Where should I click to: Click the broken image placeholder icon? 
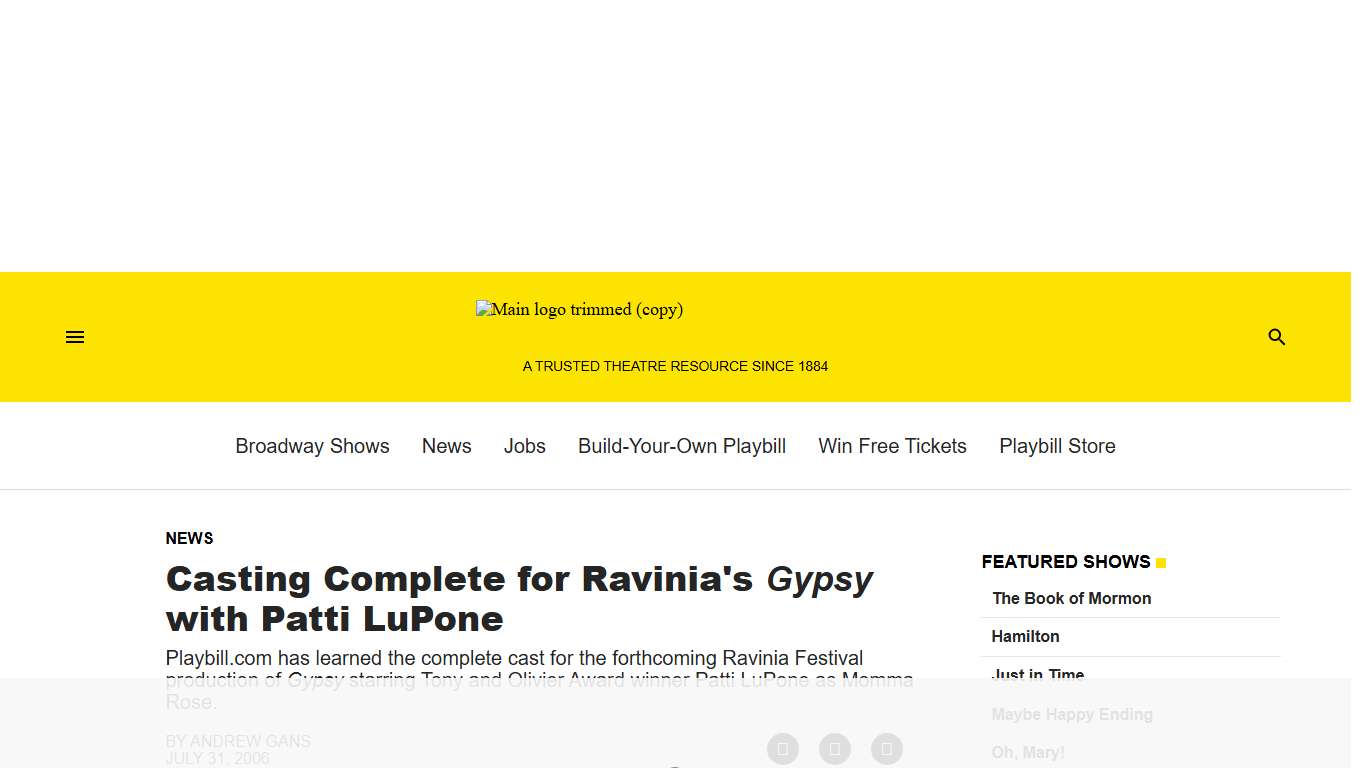pyautogui.click(x=484, y=309)
